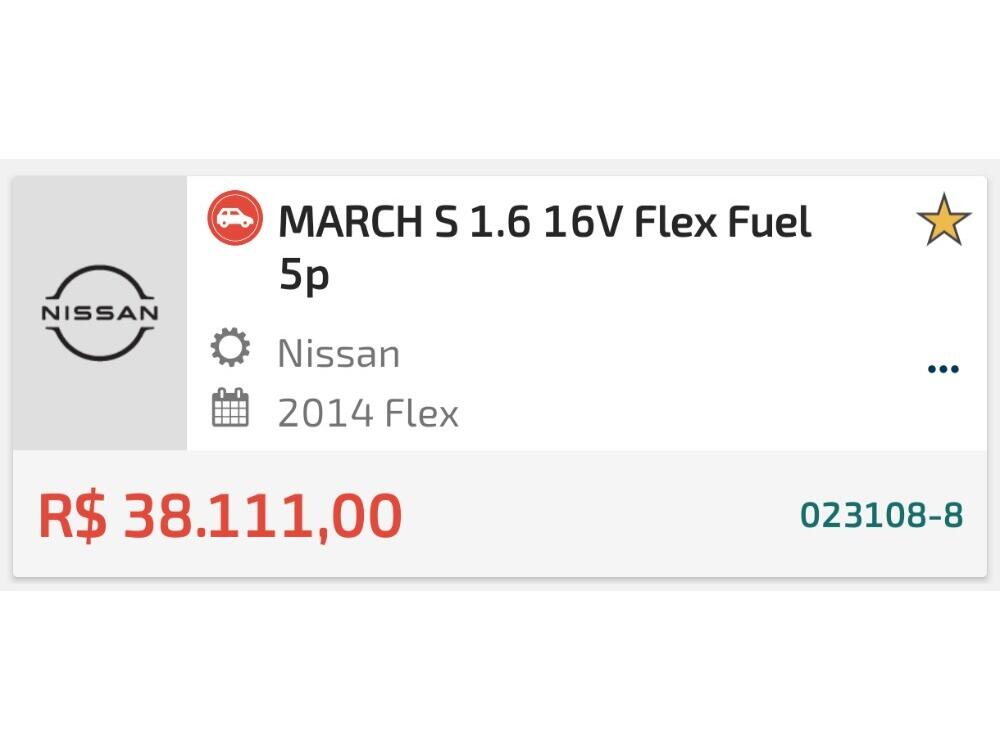
Task: Click the FIPE code 023108-8
Action: pyautogui.click(x=881, y=515)
